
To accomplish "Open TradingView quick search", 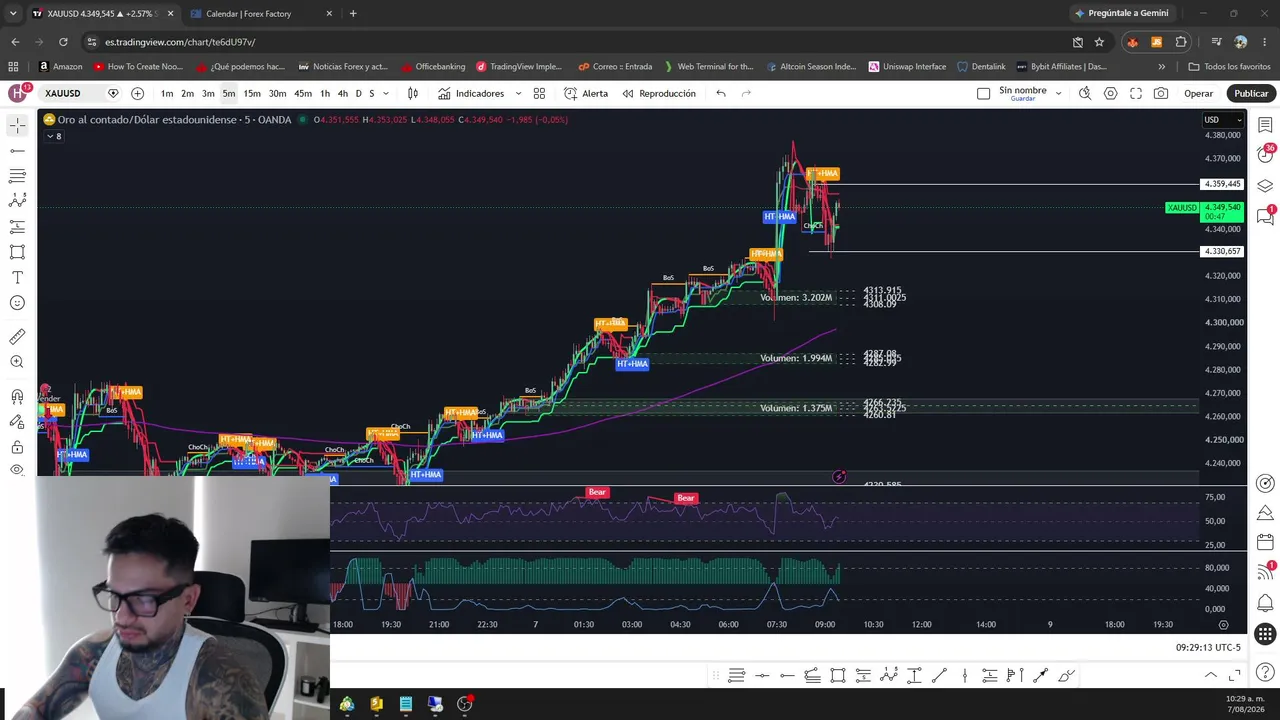I will [1085, 93].
